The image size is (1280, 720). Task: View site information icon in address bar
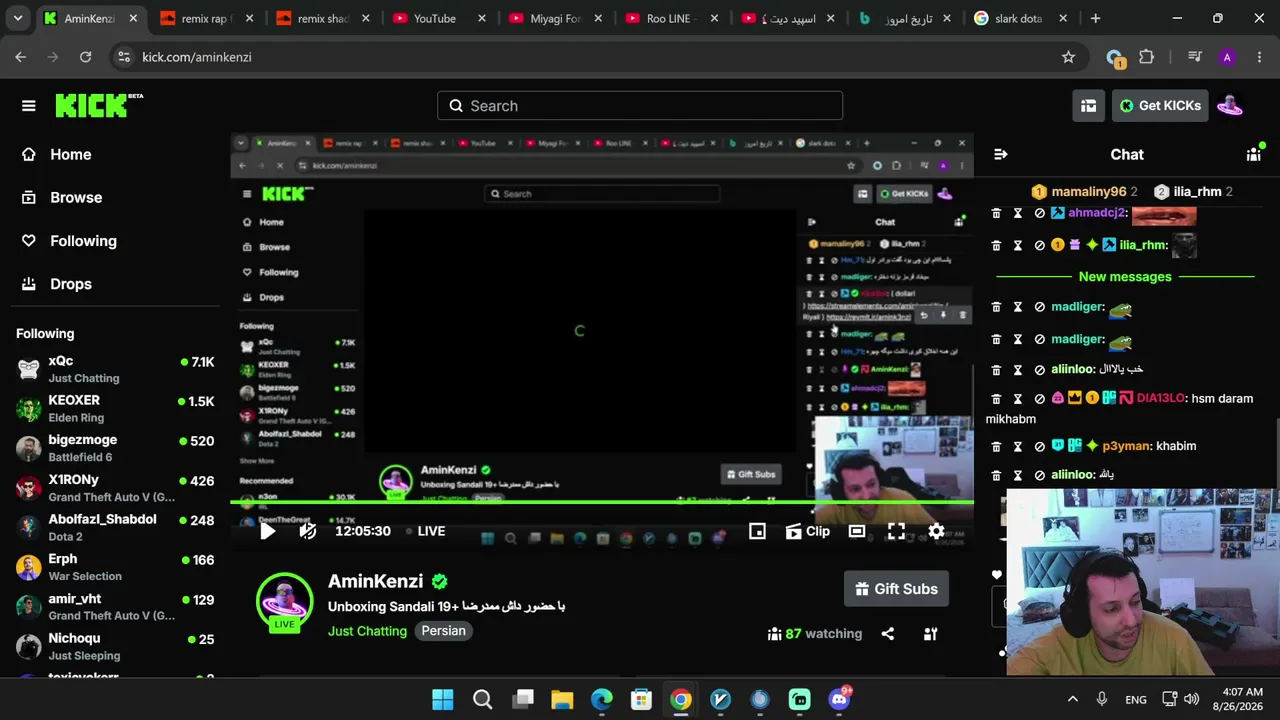pos(123,57)
